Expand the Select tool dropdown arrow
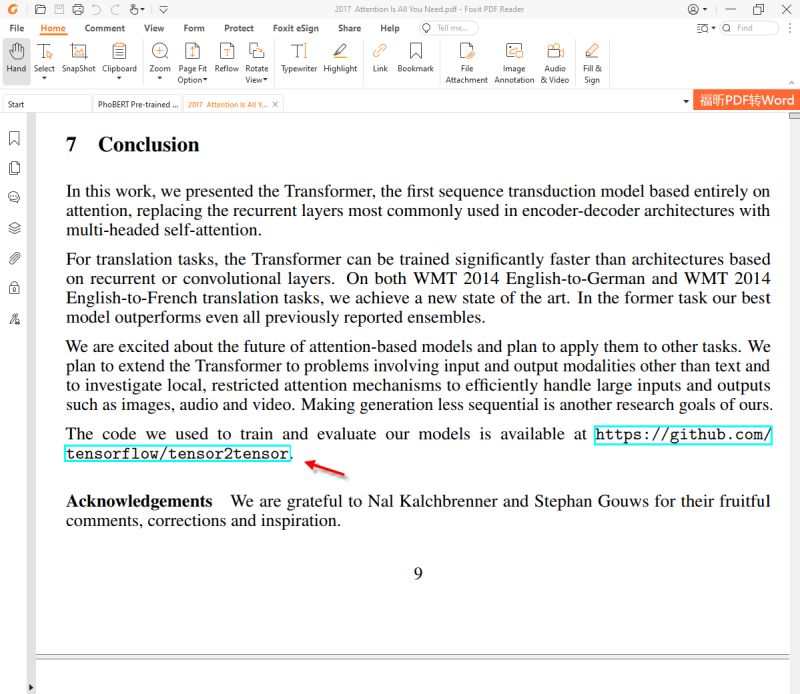The width and height of the screenshot is (800, 694). click(x=44, y=78)
